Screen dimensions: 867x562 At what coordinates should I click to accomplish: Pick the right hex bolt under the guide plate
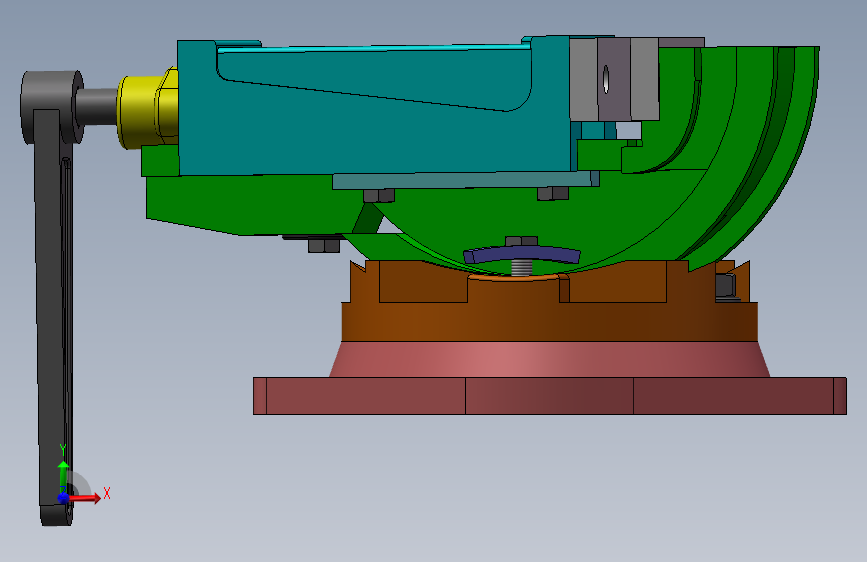click(x=552, y=193)
